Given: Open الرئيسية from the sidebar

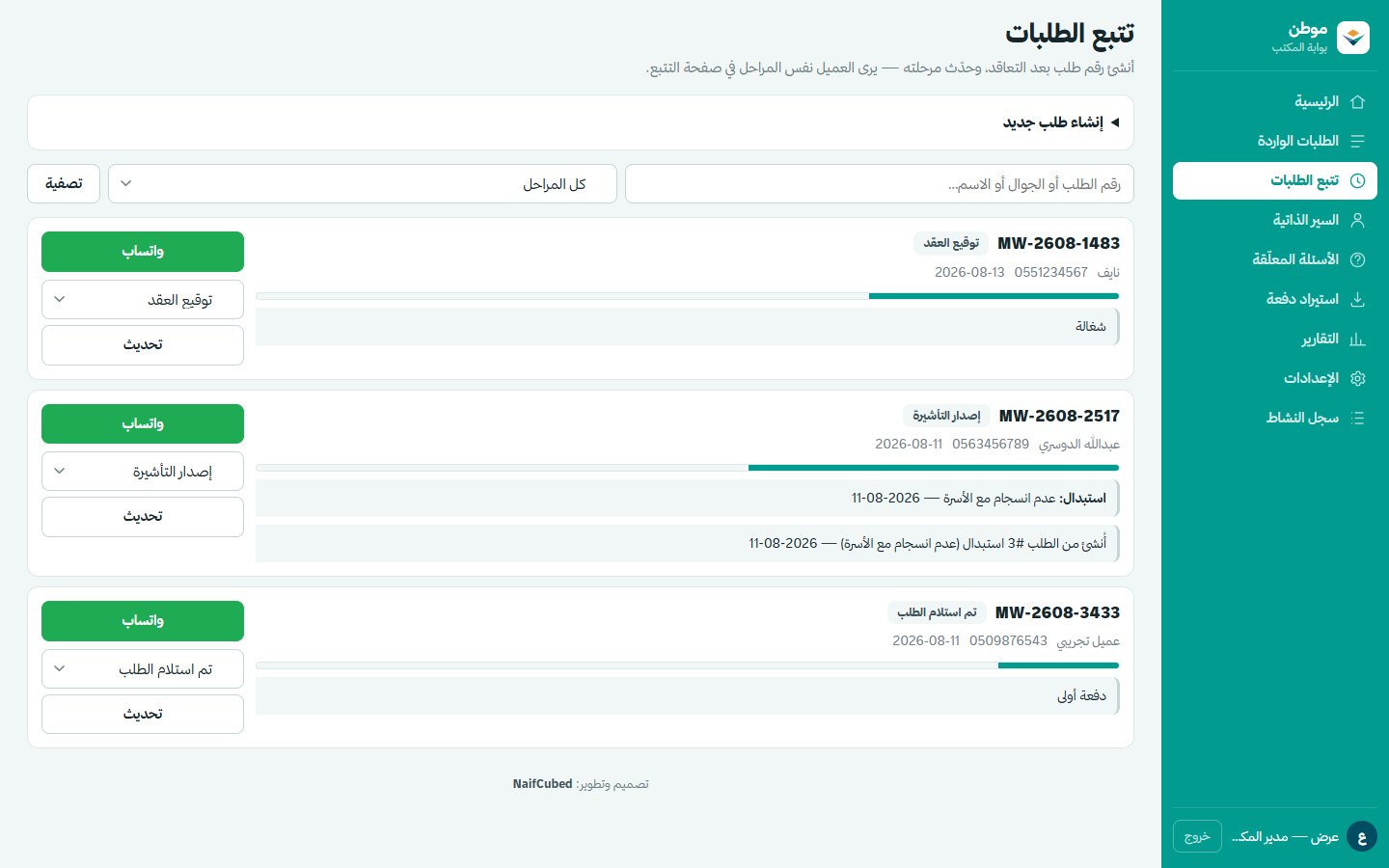Looking at the screenshot, I should tap(1275, 101).
